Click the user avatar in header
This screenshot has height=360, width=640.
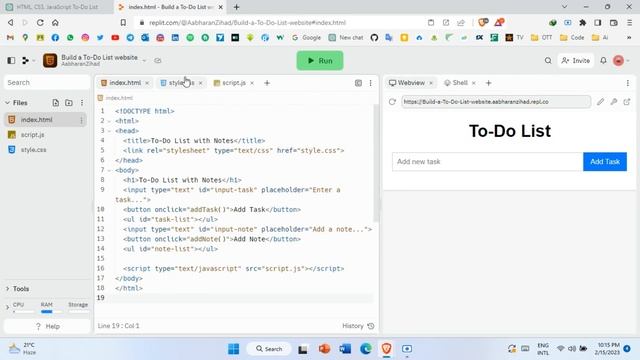click(618, 60)
